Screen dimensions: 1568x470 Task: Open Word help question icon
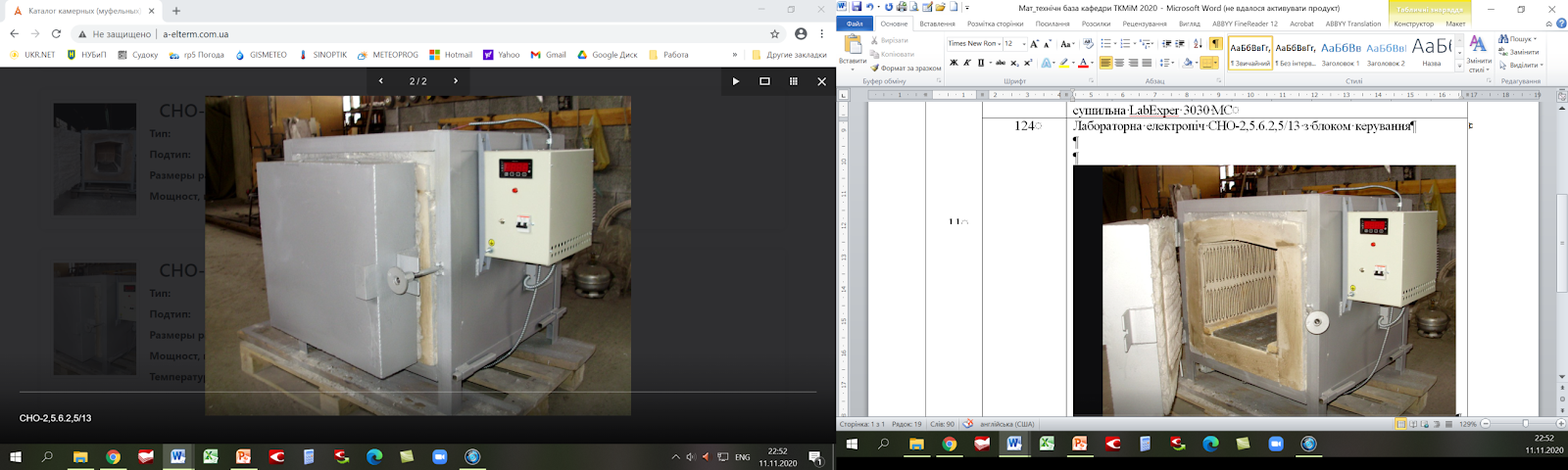click(1561, 23)
